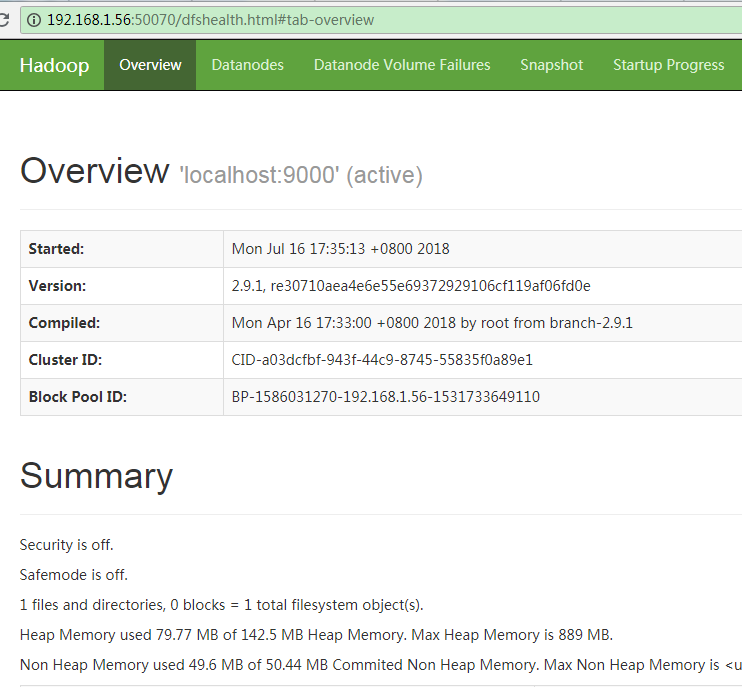
Task: Click the 'localhost:9000' (active) subtitle
Action: point(300,176)
